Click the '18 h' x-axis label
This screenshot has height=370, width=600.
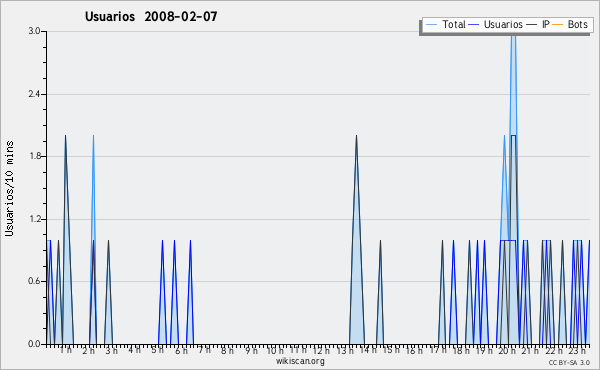(x=461, y=350)
